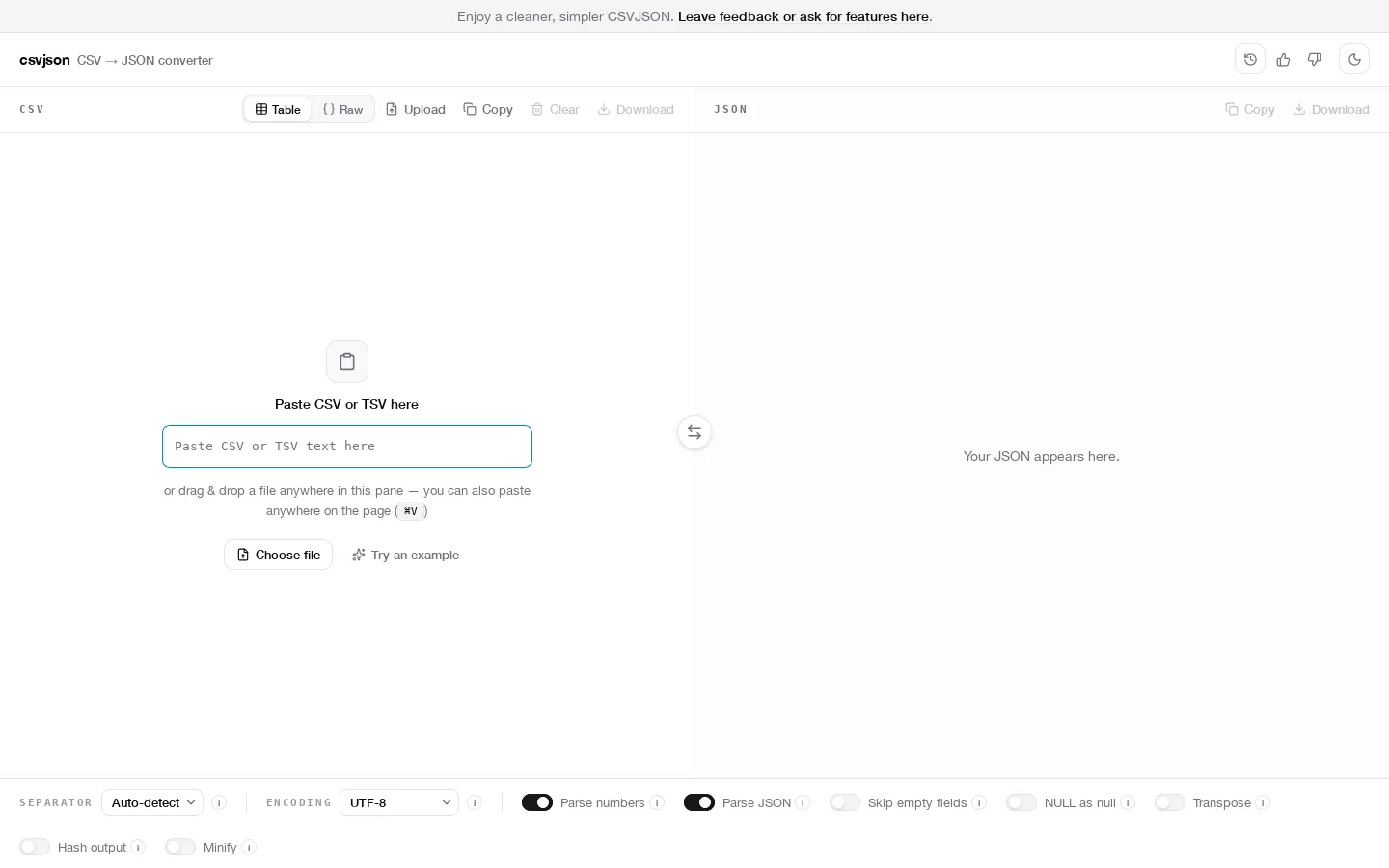The height and width of the screenshot is (868, 1389).
Task: Click the thumbs down feedback icon
Action: (x=1314, y=59)
